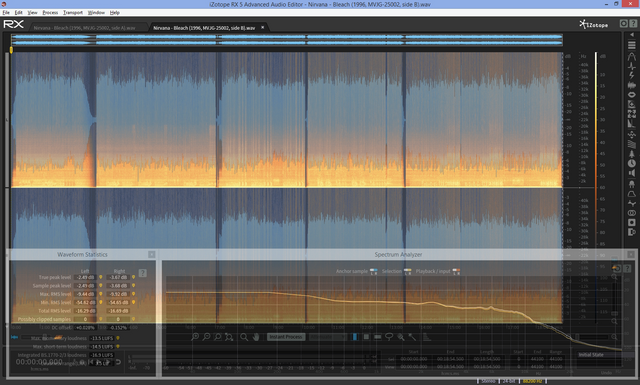Open the EQ curve module icon

631,193
